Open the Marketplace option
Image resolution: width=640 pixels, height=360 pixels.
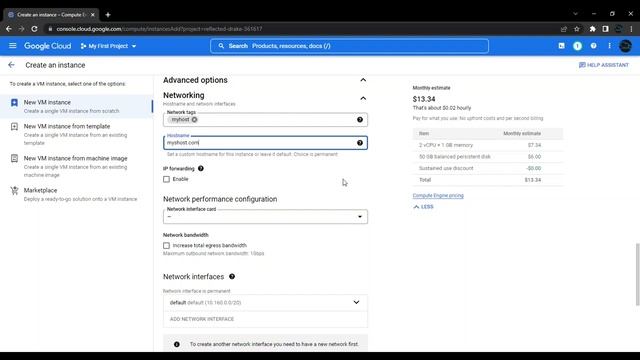point(76,194)
